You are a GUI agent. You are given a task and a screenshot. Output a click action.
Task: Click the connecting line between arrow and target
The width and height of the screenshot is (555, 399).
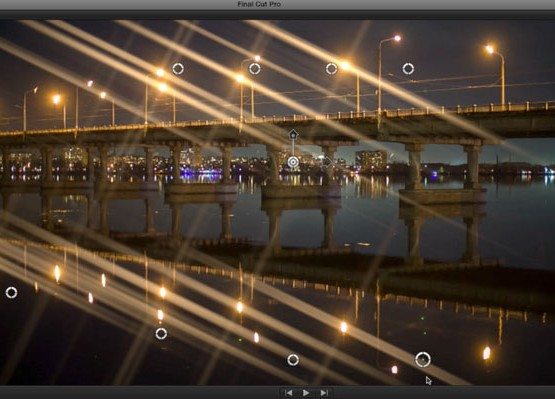[293, 148]
